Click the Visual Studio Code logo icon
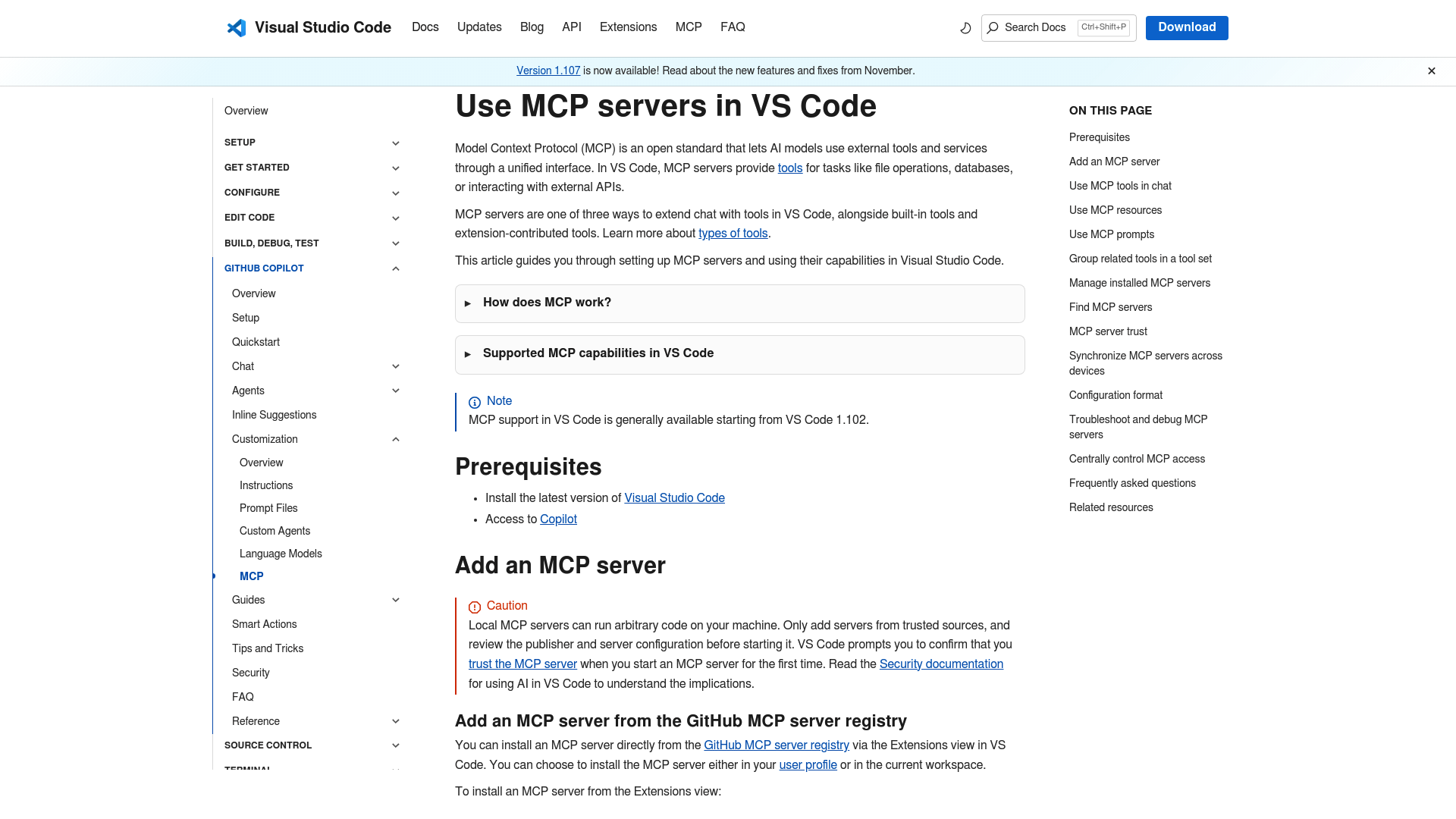Screen dimensions: 1456x819 237,28
